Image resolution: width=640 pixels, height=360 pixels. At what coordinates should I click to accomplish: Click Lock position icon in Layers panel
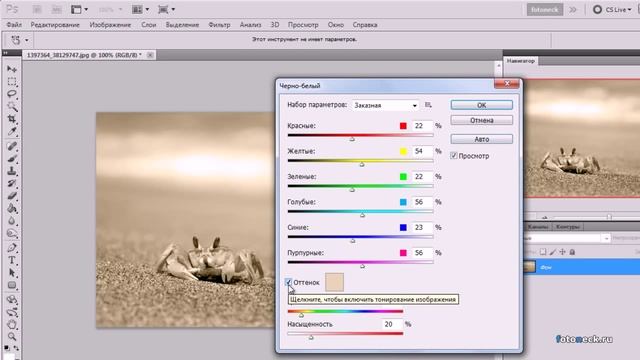pyautogui.click(x=562, y=252)
